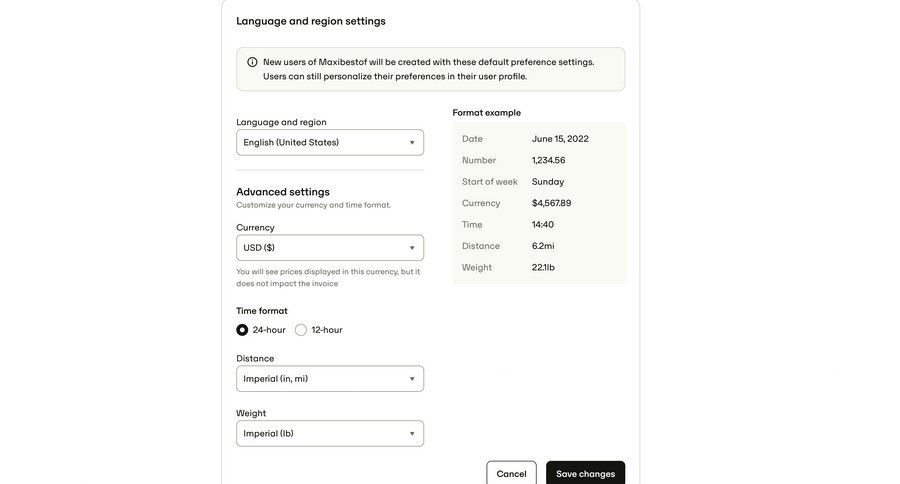
Task: Click the 22.1lb weight example
Action: 543,268
